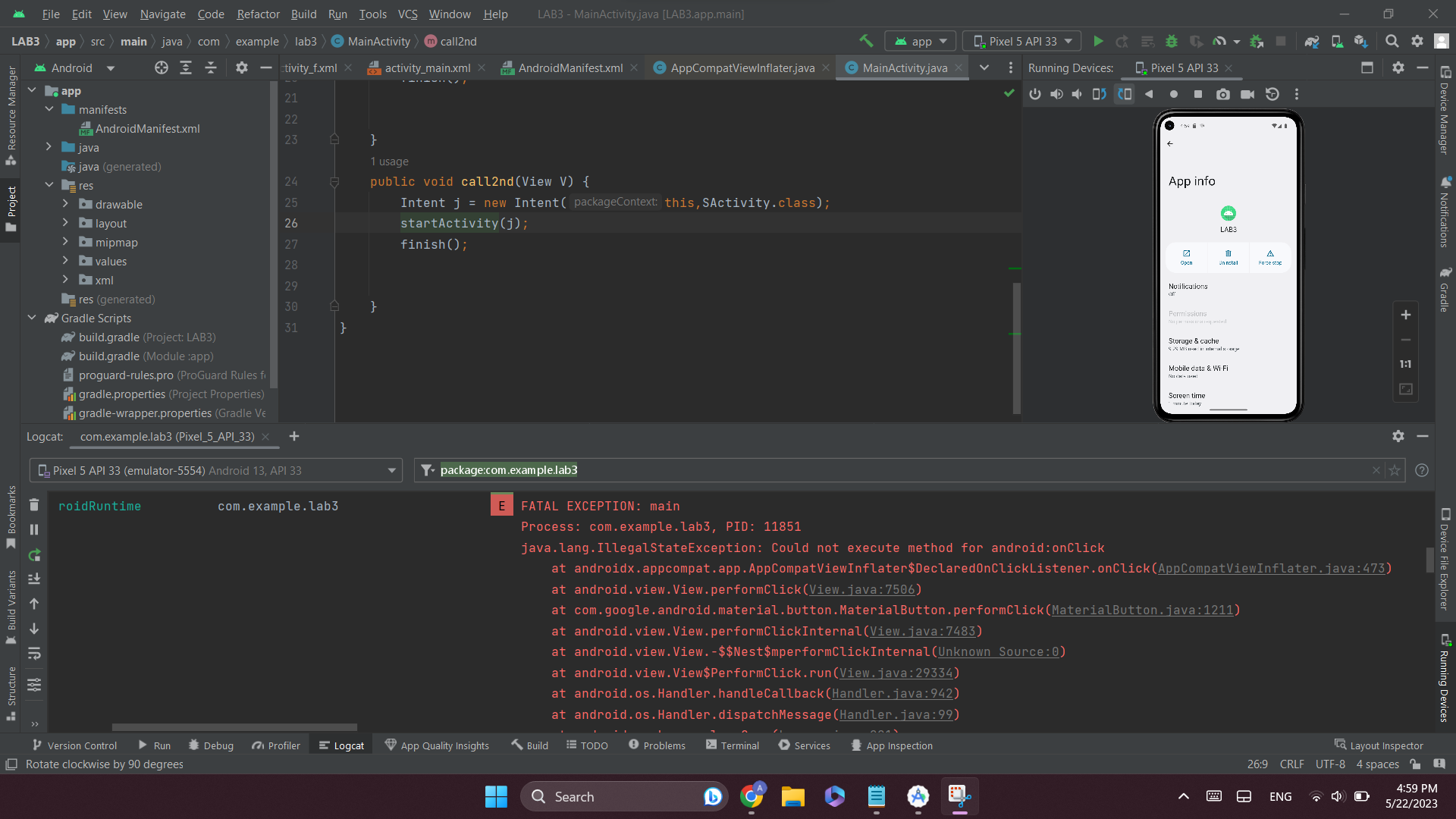Toggle the Project tool window sidebar button
Viewport: 1456px width, 819px height.
11,210
